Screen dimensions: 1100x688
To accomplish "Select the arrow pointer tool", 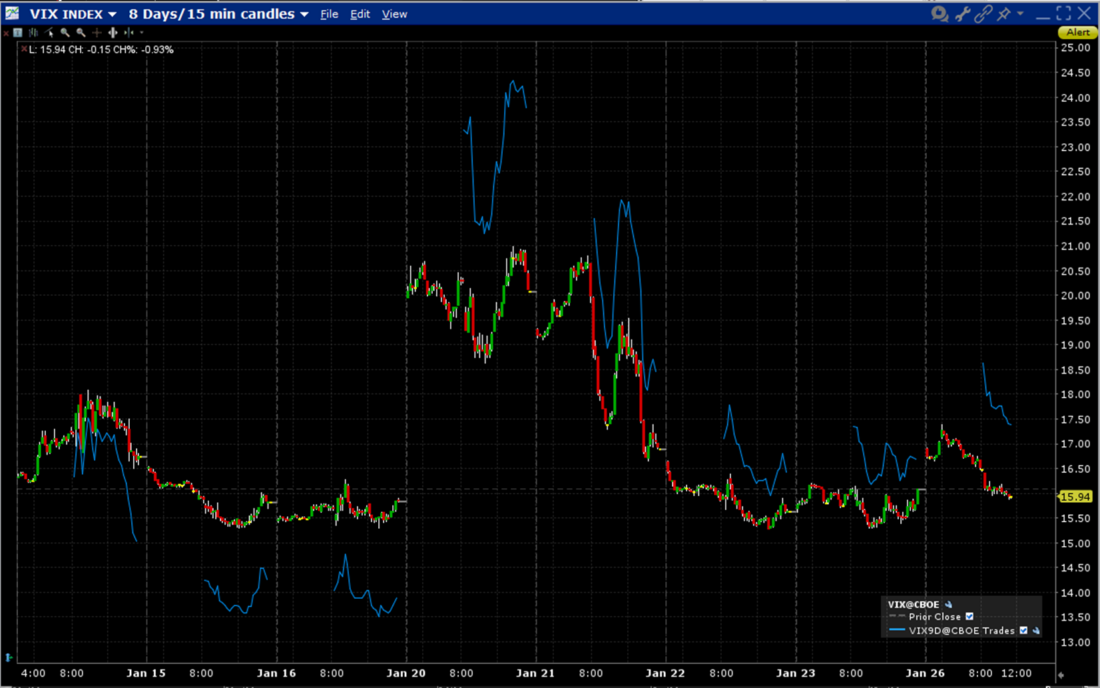I will (49, 33).
